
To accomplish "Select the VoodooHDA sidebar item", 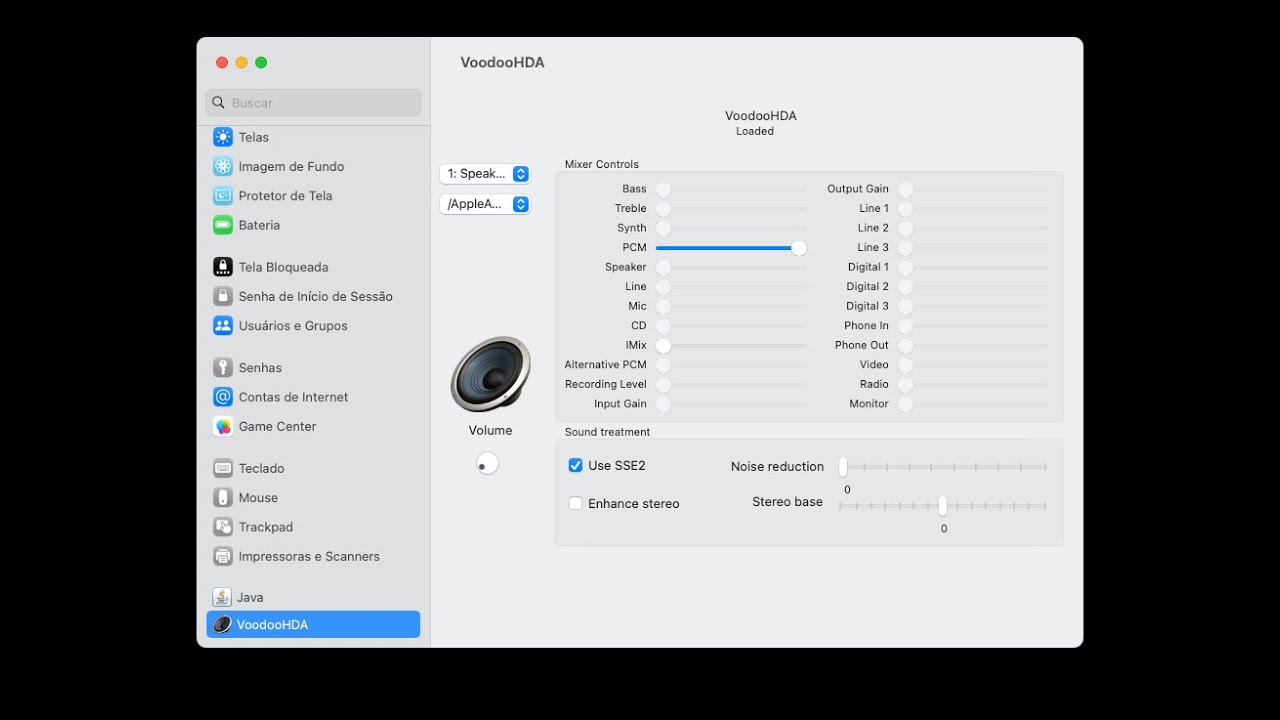I will pyautogui.click(x=313, y=624).
